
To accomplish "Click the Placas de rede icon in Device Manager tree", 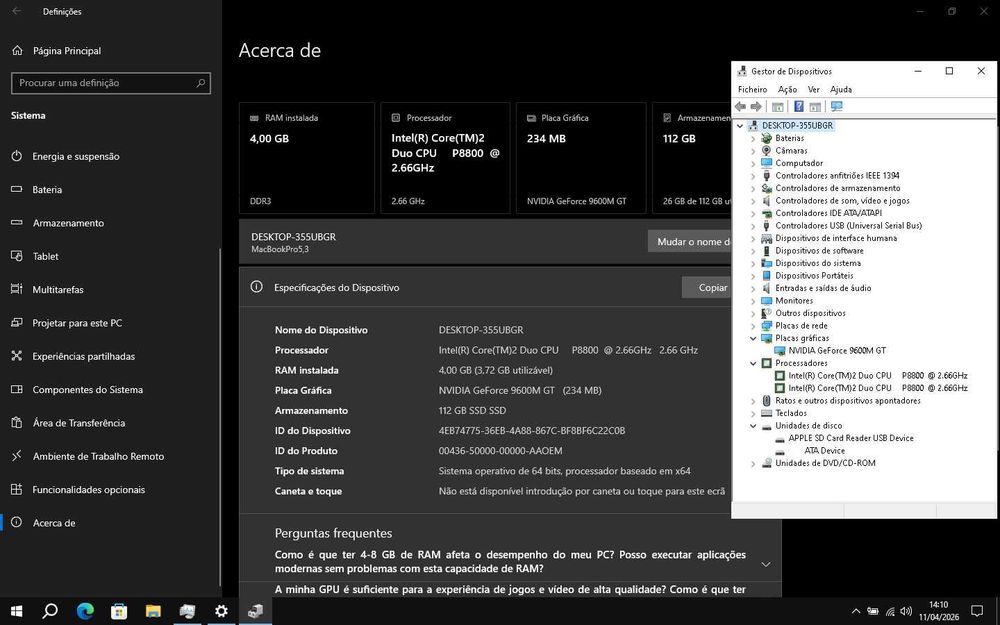I will [x=767, y=326].
